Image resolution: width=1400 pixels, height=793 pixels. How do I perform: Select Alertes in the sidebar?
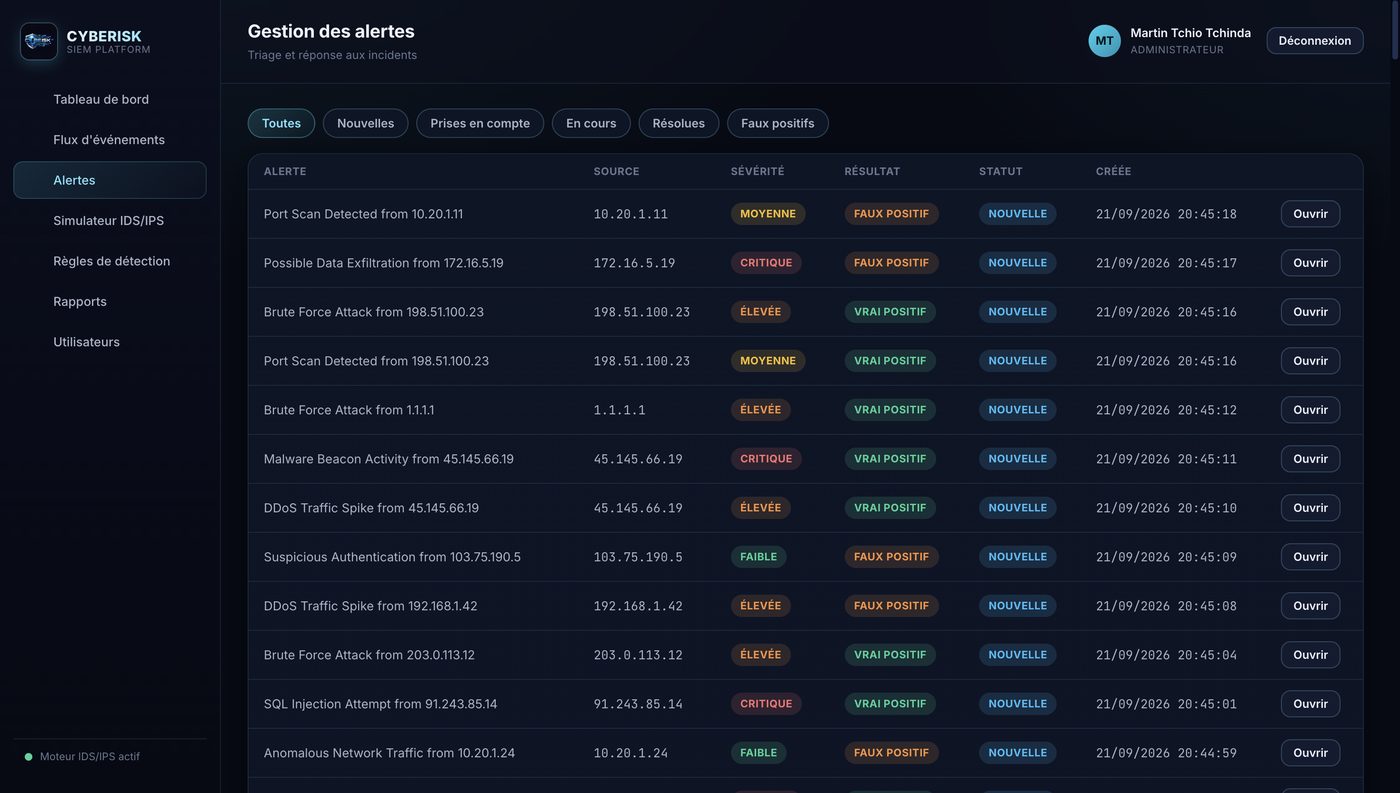coord(110,180)
